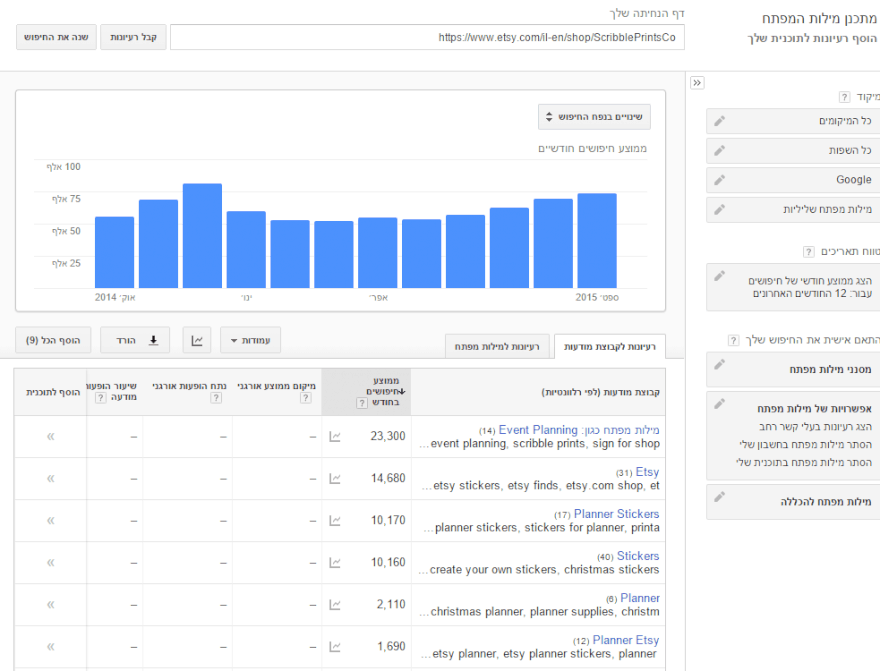Click the help icon beside date range heading
Screen dimensions: 880x671
(808, 252)
